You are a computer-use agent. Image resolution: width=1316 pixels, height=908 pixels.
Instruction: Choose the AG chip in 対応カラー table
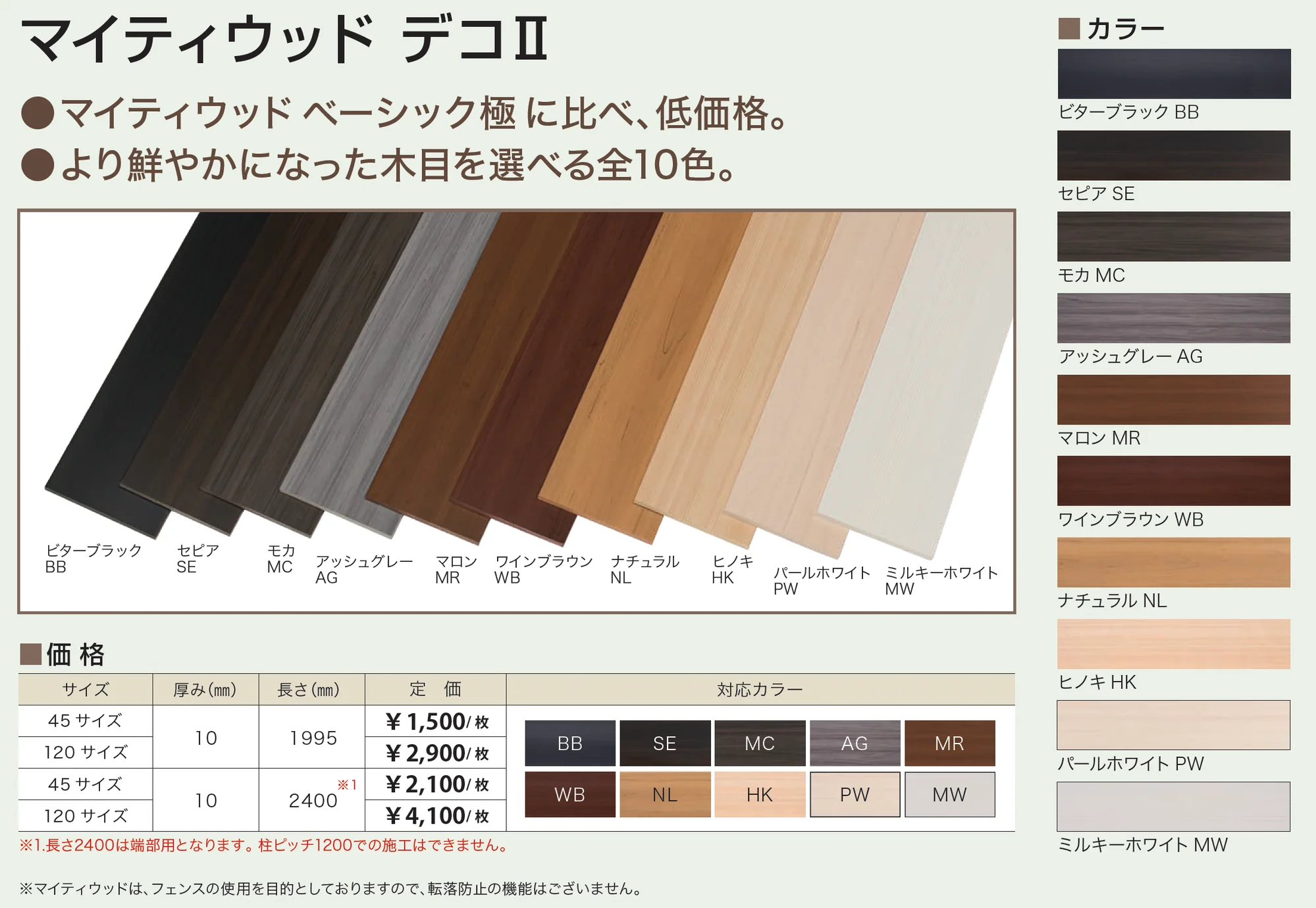pos(855,744)
